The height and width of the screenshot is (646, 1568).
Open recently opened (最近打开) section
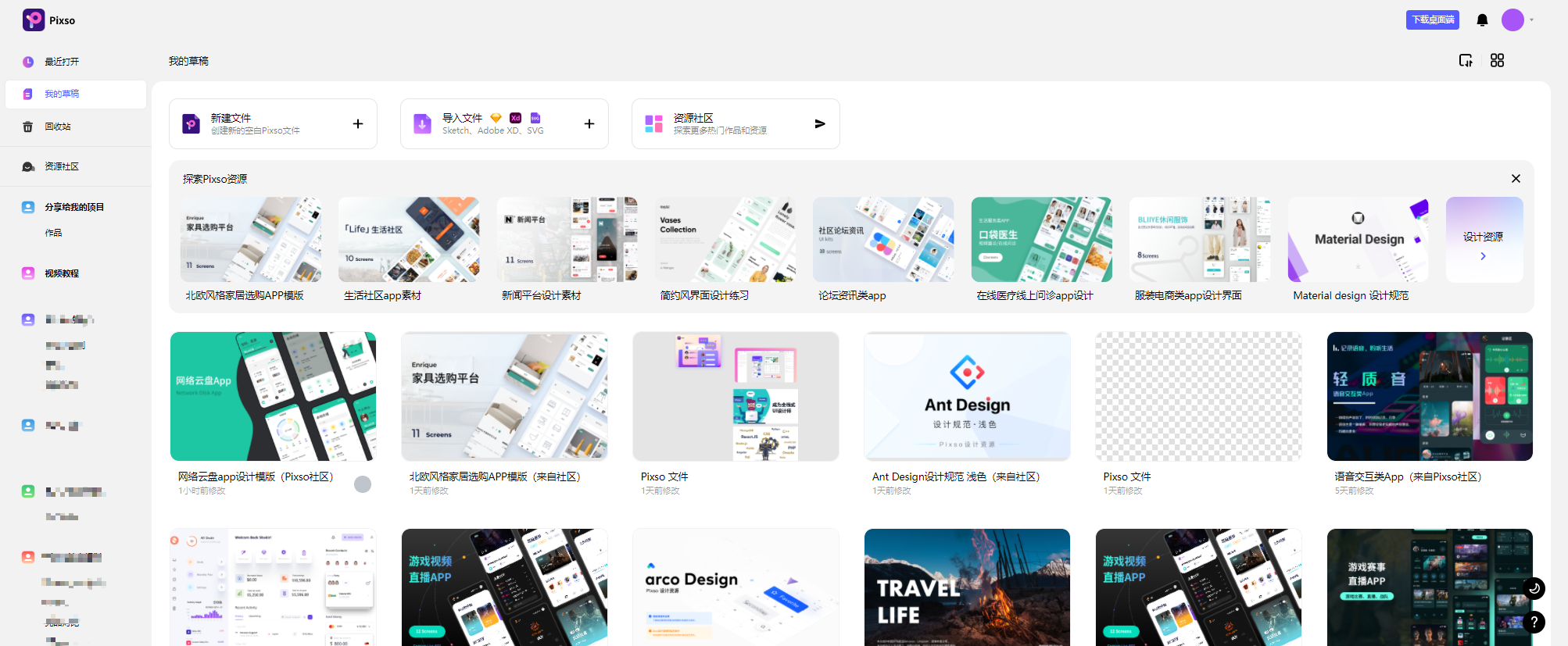point(62,62)
